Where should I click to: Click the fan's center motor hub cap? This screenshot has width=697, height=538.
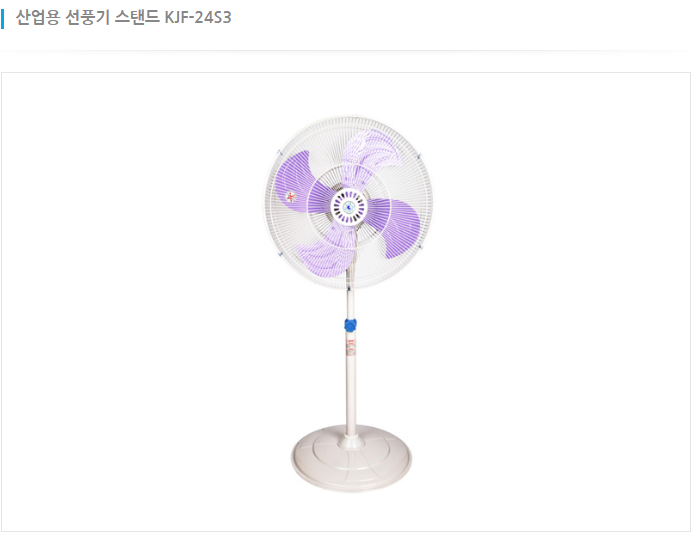click(349, 207)
